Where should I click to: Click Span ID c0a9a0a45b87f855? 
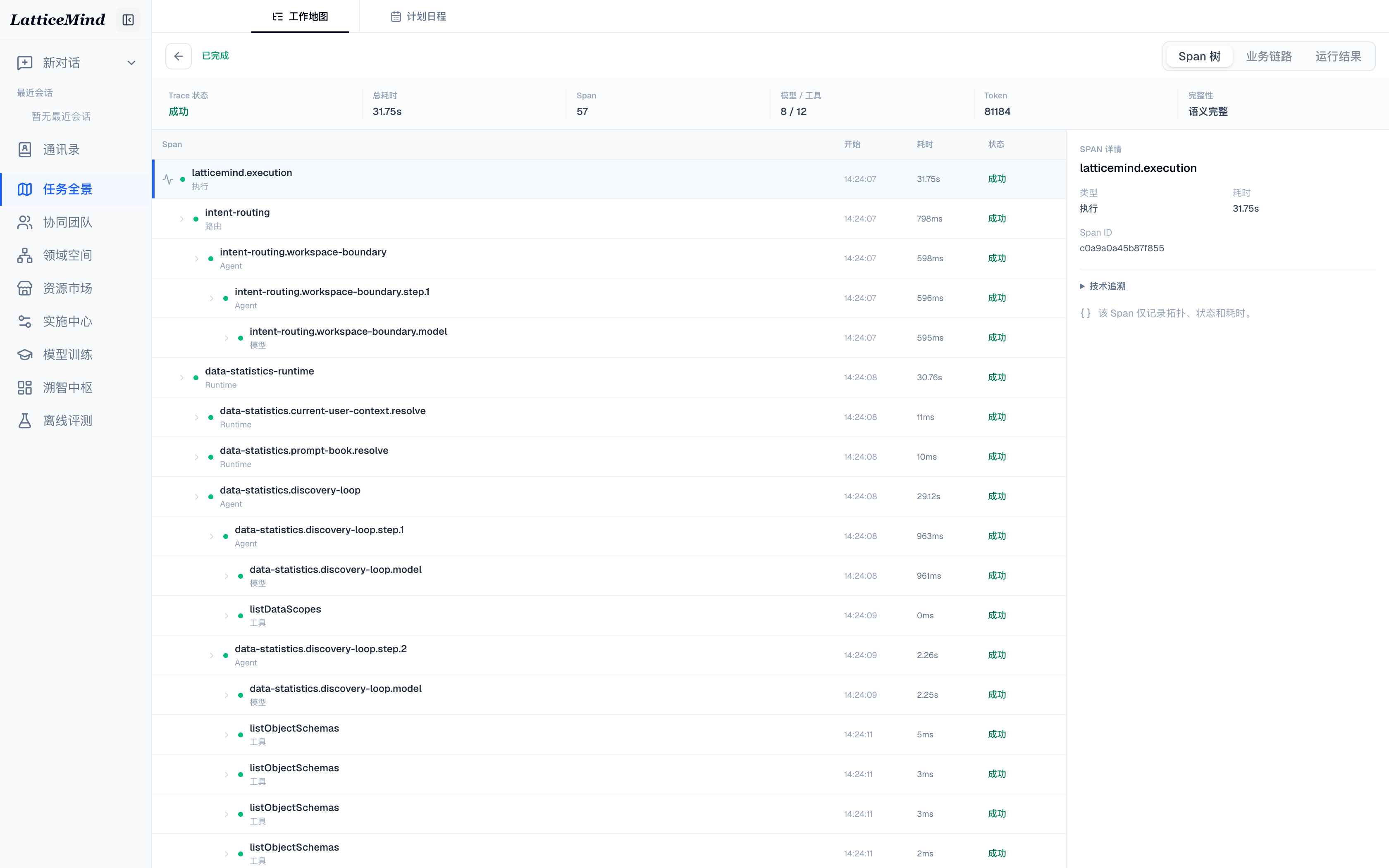coord(1122,248)
